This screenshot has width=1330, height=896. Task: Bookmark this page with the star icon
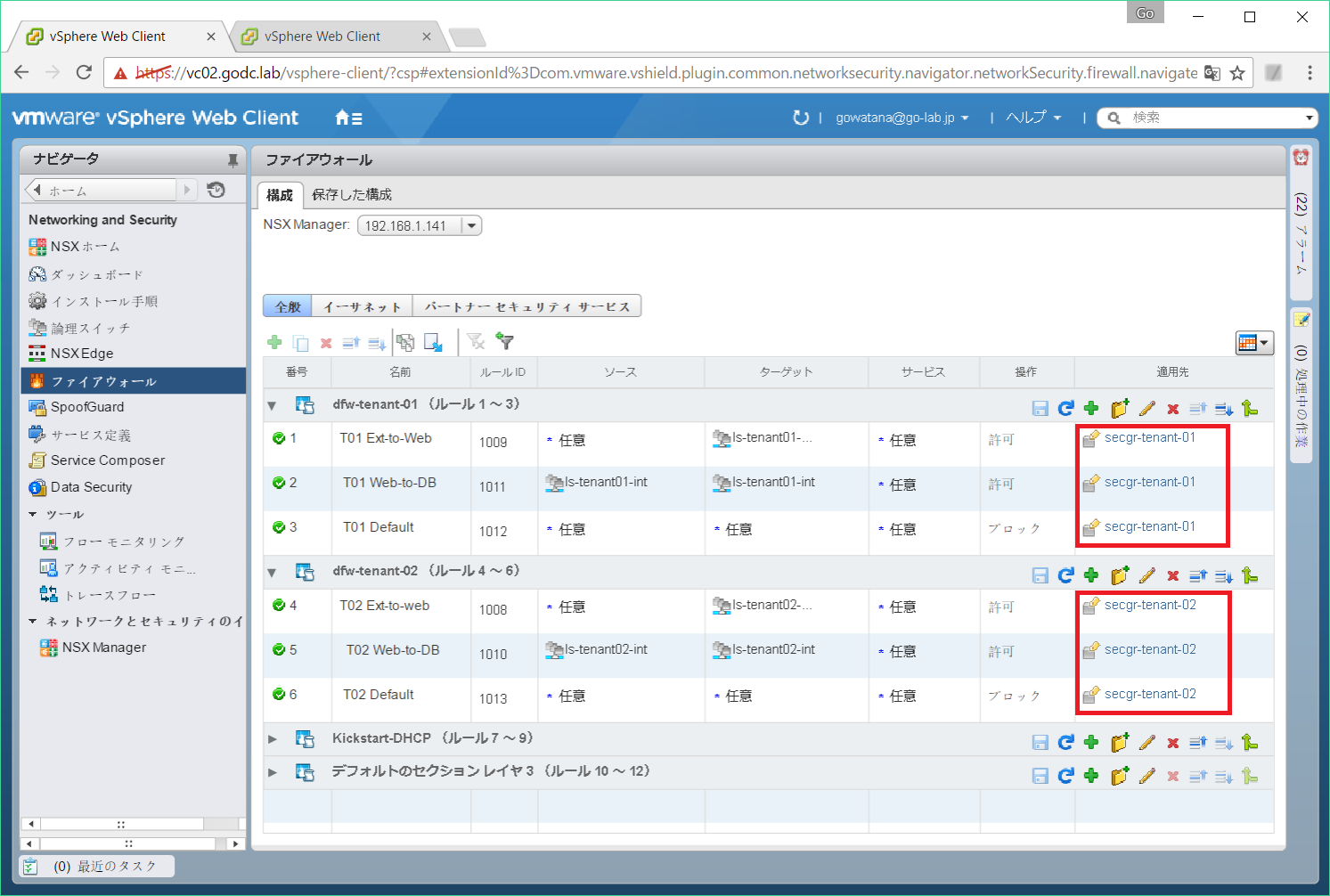(1237, 73)
